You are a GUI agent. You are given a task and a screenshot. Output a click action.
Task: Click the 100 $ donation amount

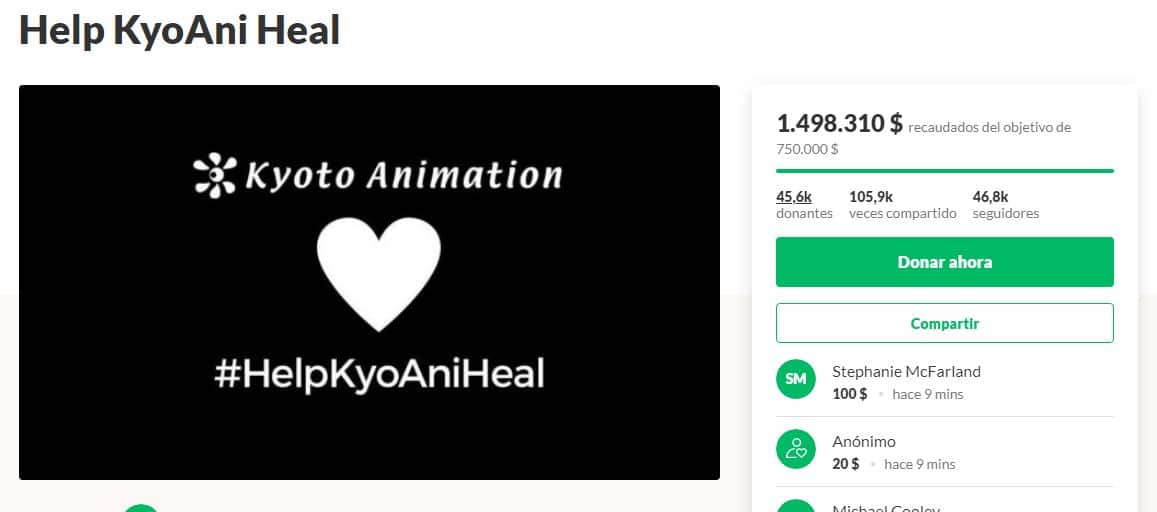click(850, 394)
